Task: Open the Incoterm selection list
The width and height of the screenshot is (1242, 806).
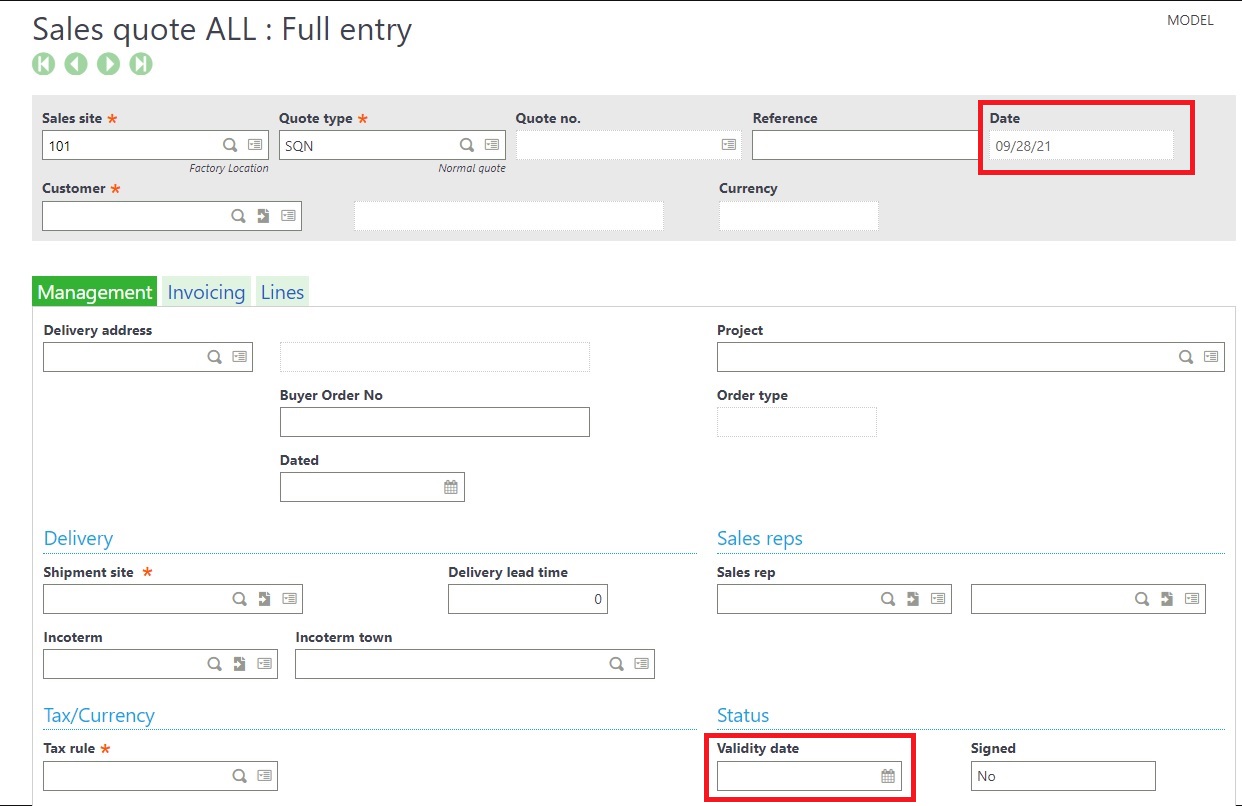Action: [x=265, y=663]
